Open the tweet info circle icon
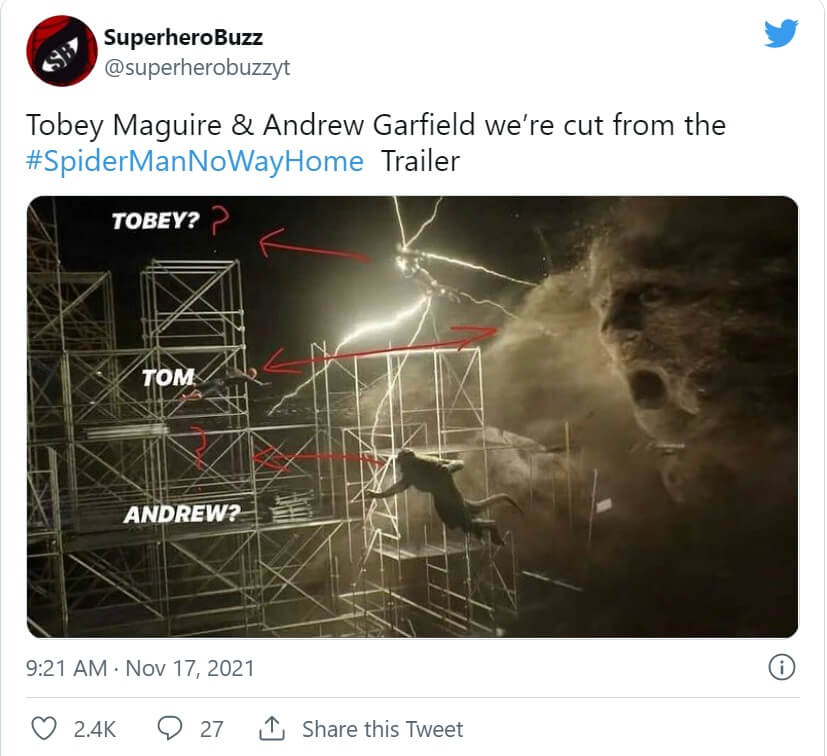The height and width of the screenshot is (756, 827). point(781,667)
